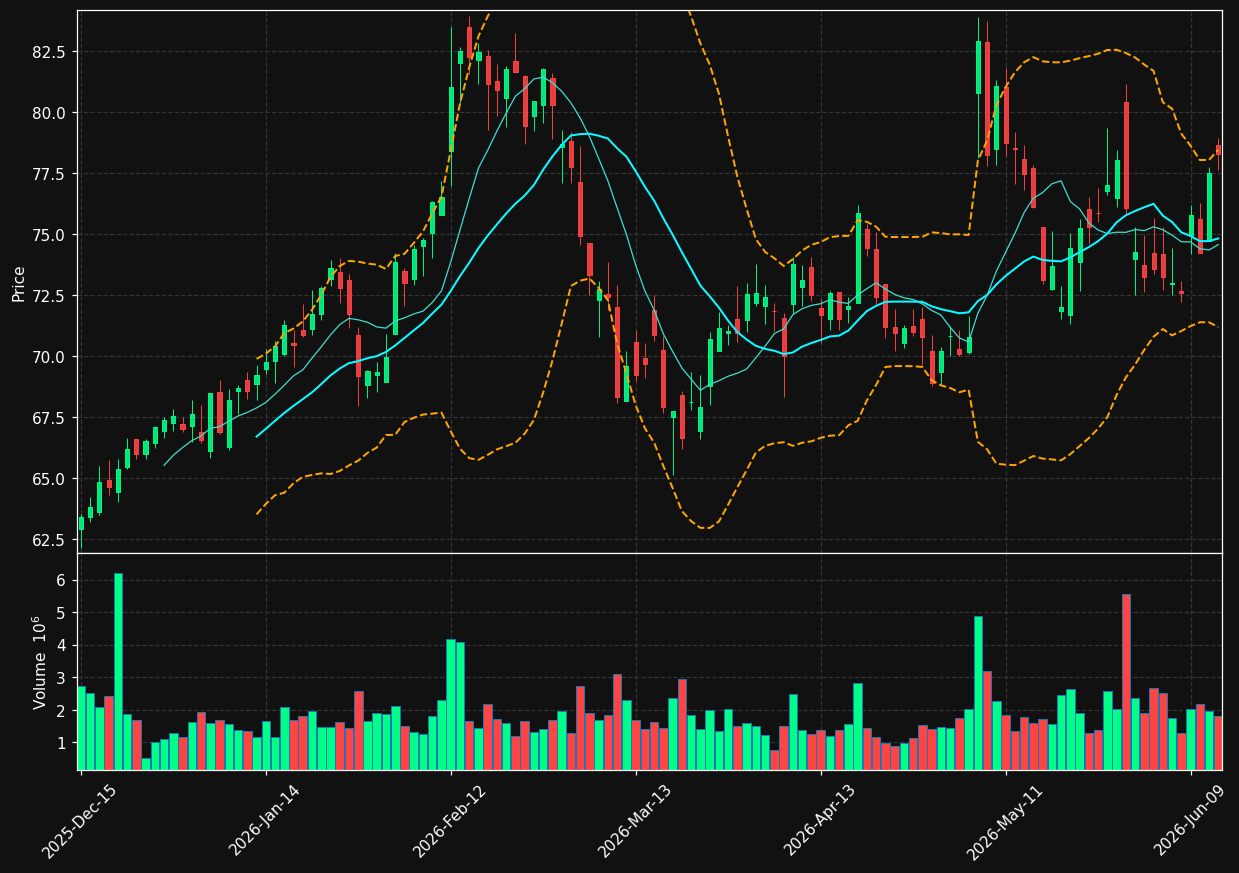Click the Volume axis title

[40, 662]
